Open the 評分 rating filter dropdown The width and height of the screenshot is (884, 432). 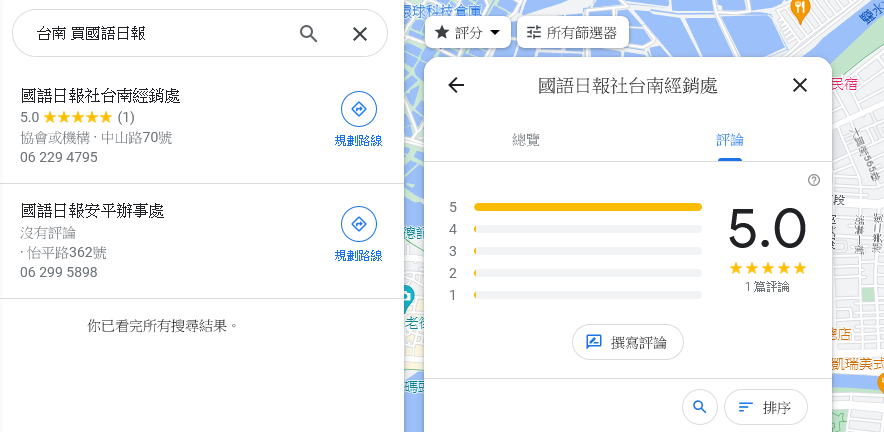pyautogui.click(x=468, y=32)
